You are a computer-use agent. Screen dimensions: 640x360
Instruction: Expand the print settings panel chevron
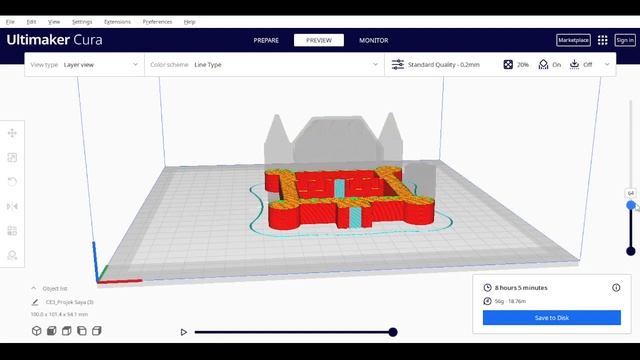(607, 64)
